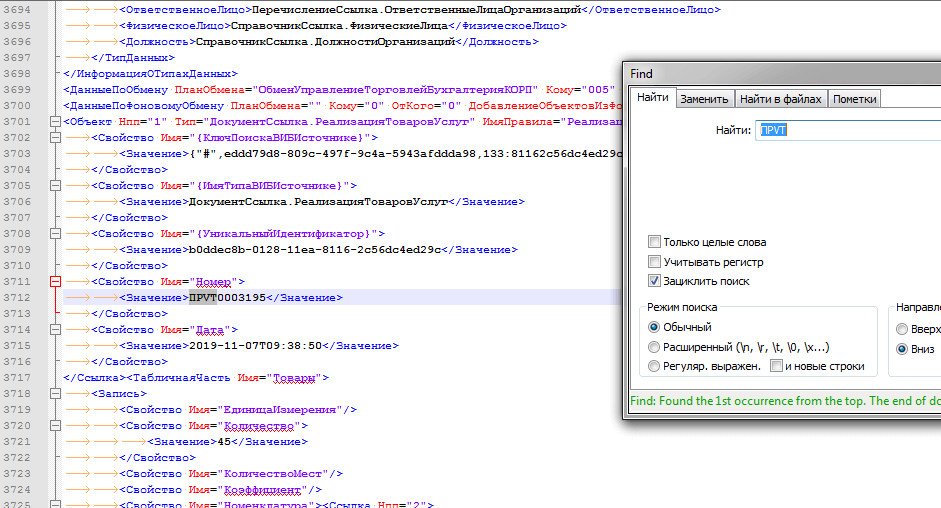Switch to the Найти tab
This screenshot has width=941, height=508.
tap(652, 98)
